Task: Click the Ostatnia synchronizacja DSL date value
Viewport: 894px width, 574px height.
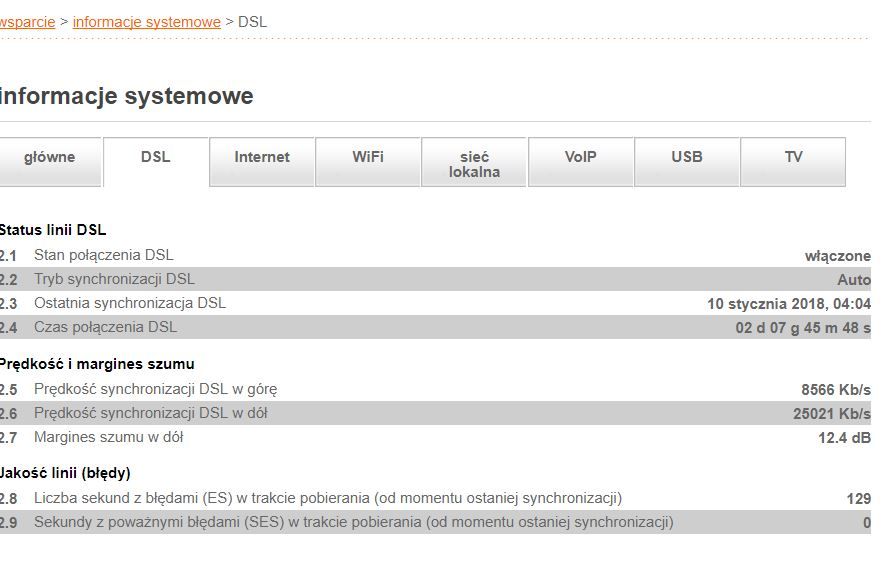Action: 788,304
